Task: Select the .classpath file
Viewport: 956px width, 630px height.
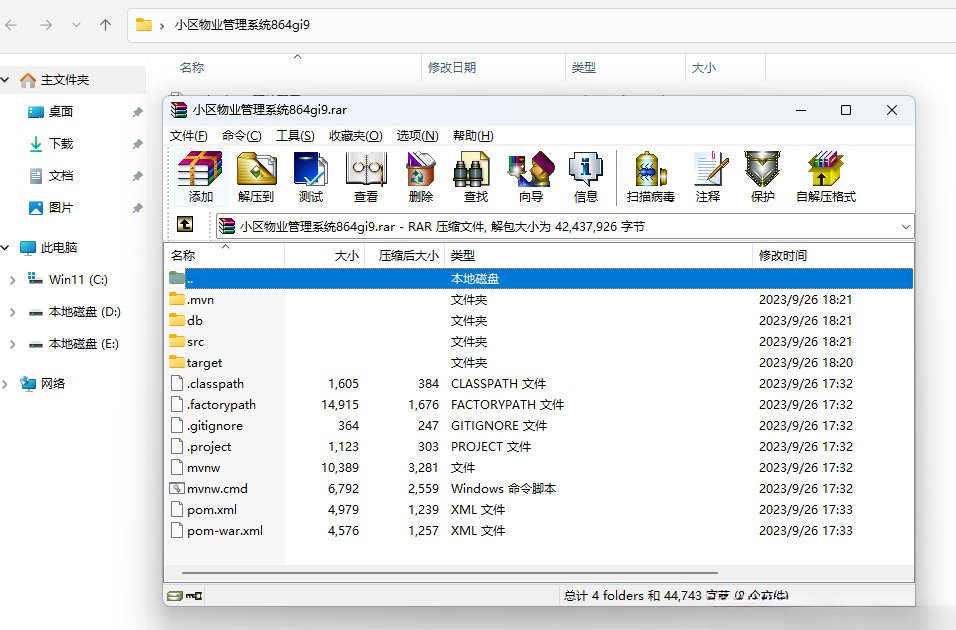Action: [539, 384]
